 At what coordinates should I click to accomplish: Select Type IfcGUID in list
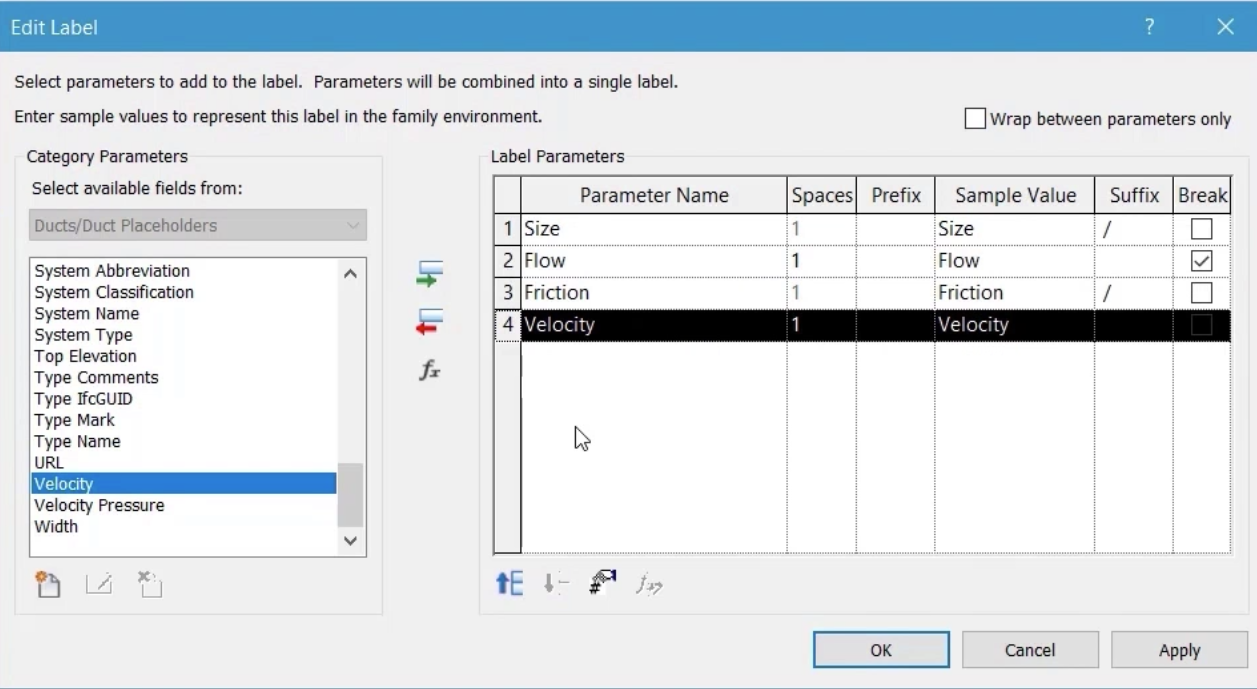pos(83,398)
